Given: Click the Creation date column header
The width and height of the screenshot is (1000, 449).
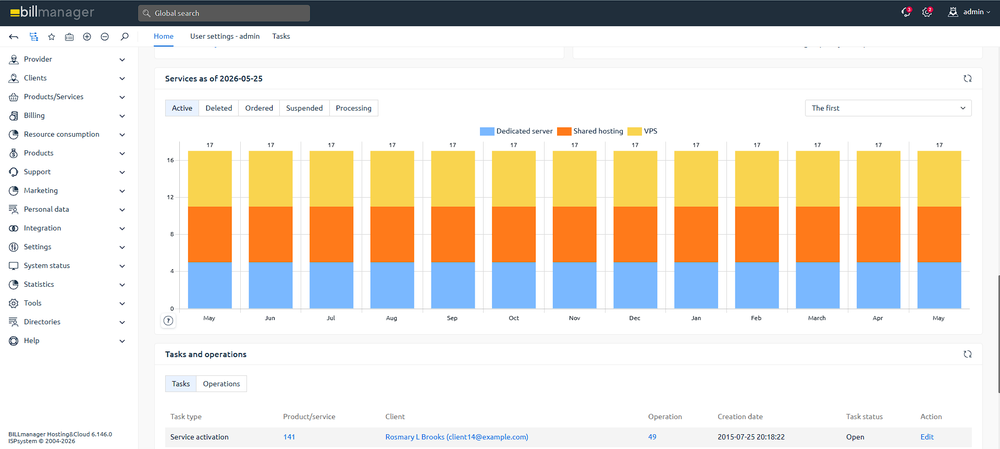Looking at the screenshot, I should coord(740,416).
